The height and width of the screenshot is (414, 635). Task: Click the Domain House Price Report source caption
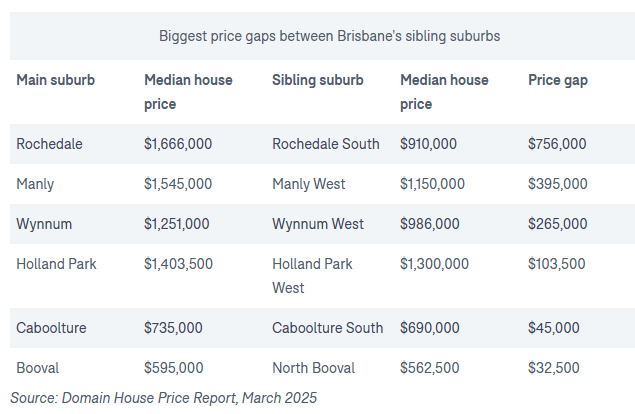[x=164, y=398]
